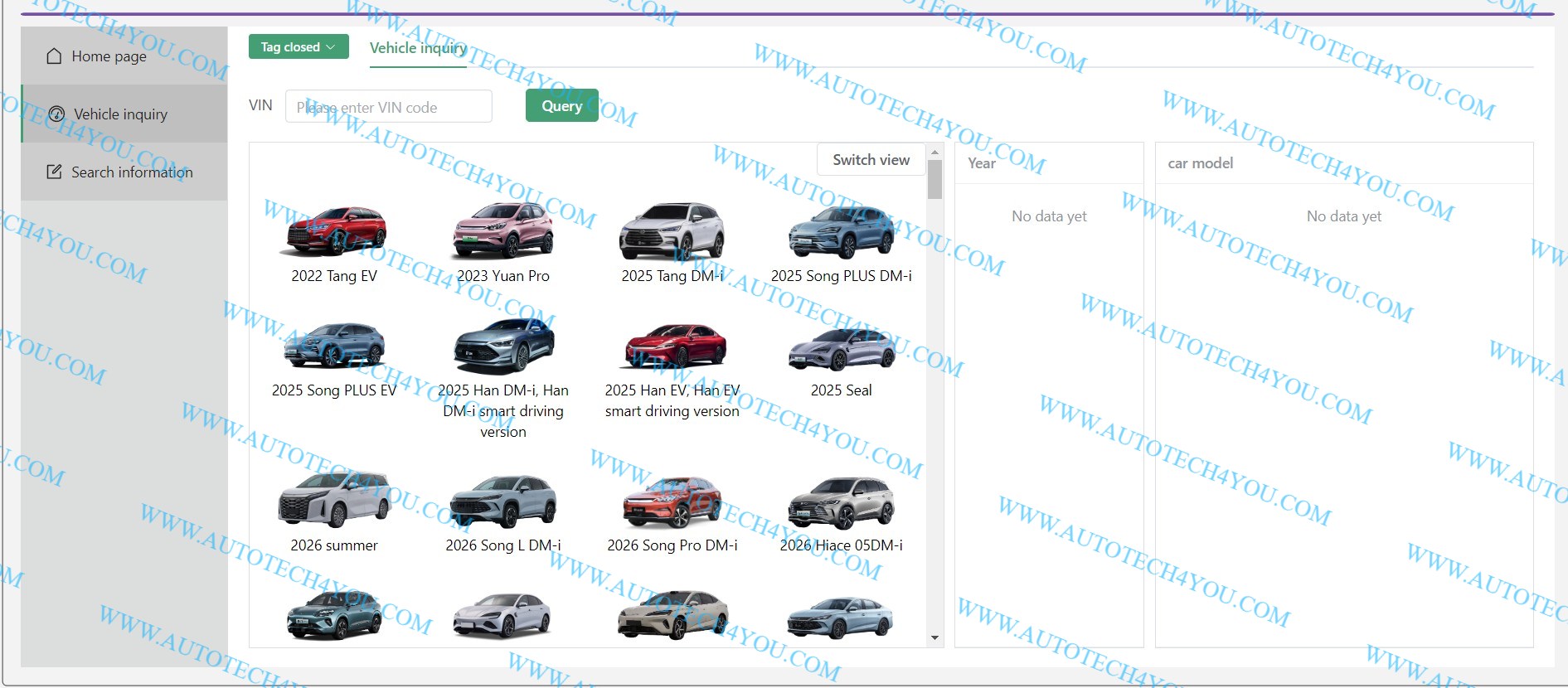Click the Switch view button
The width and height of the screenshot is (1568, 688).
871,159
